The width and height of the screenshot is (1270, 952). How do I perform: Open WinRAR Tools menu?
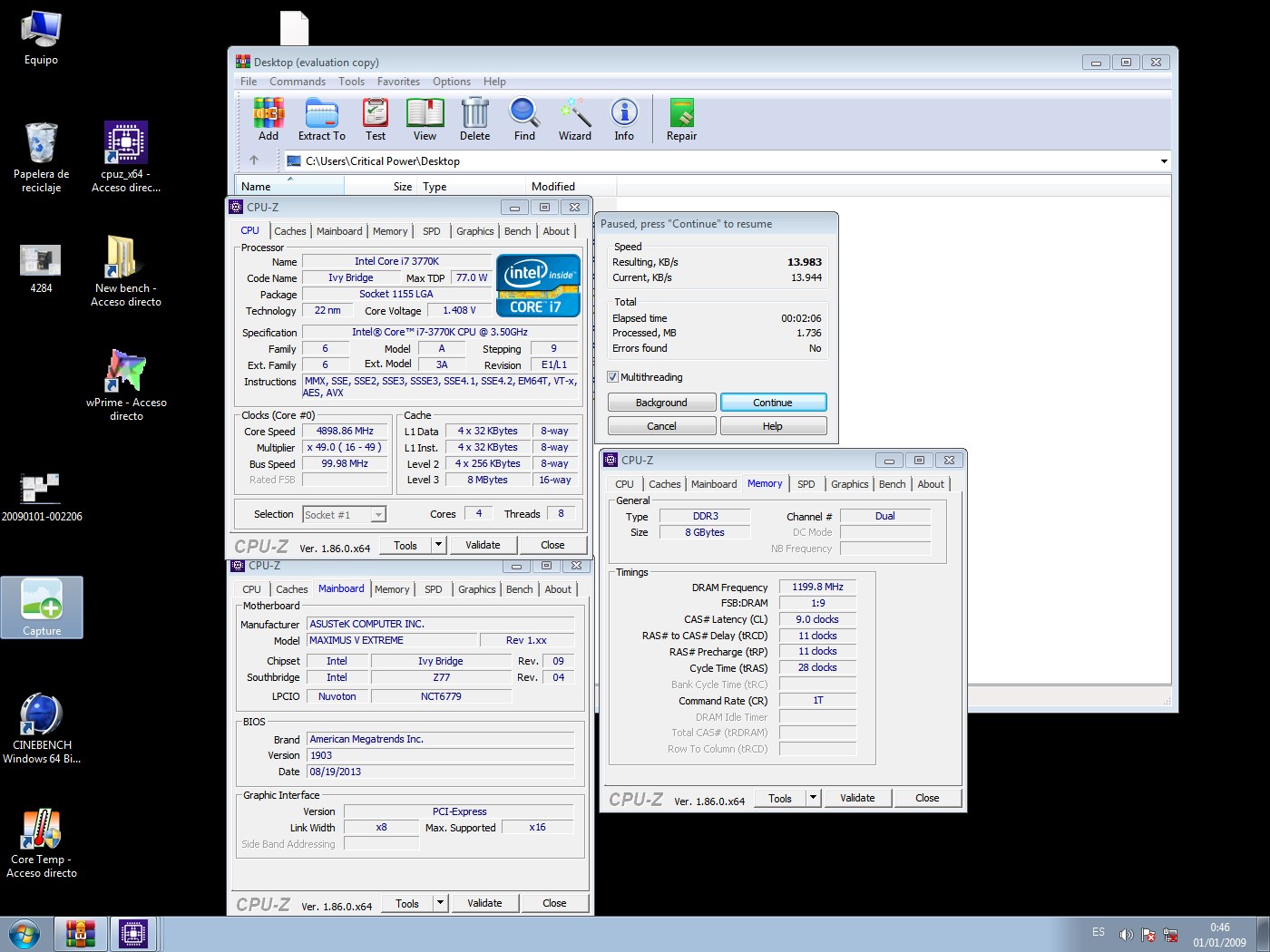(x=351, y=82)
